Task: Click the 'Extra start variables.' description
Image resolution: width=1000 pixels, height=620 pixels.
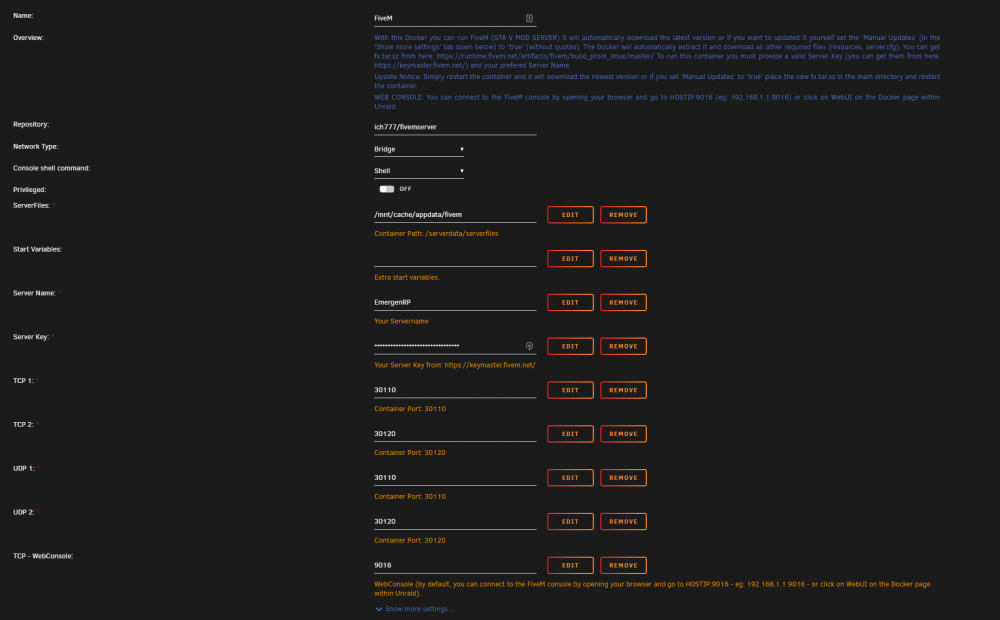Action: pyautogui.click(x=407, y=277)
